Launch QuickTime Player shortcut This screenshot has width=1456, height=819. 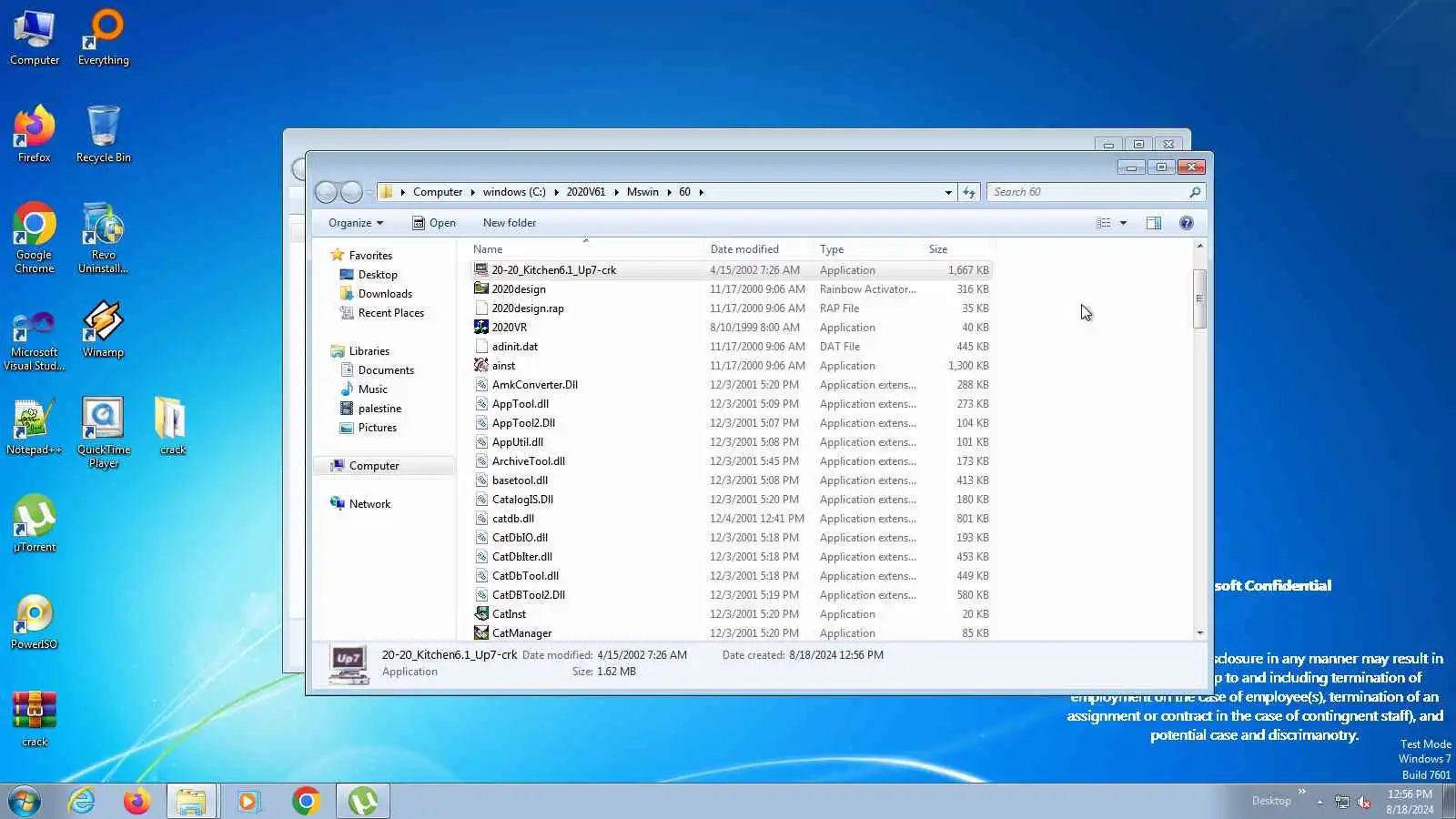[x=104, y=433]
